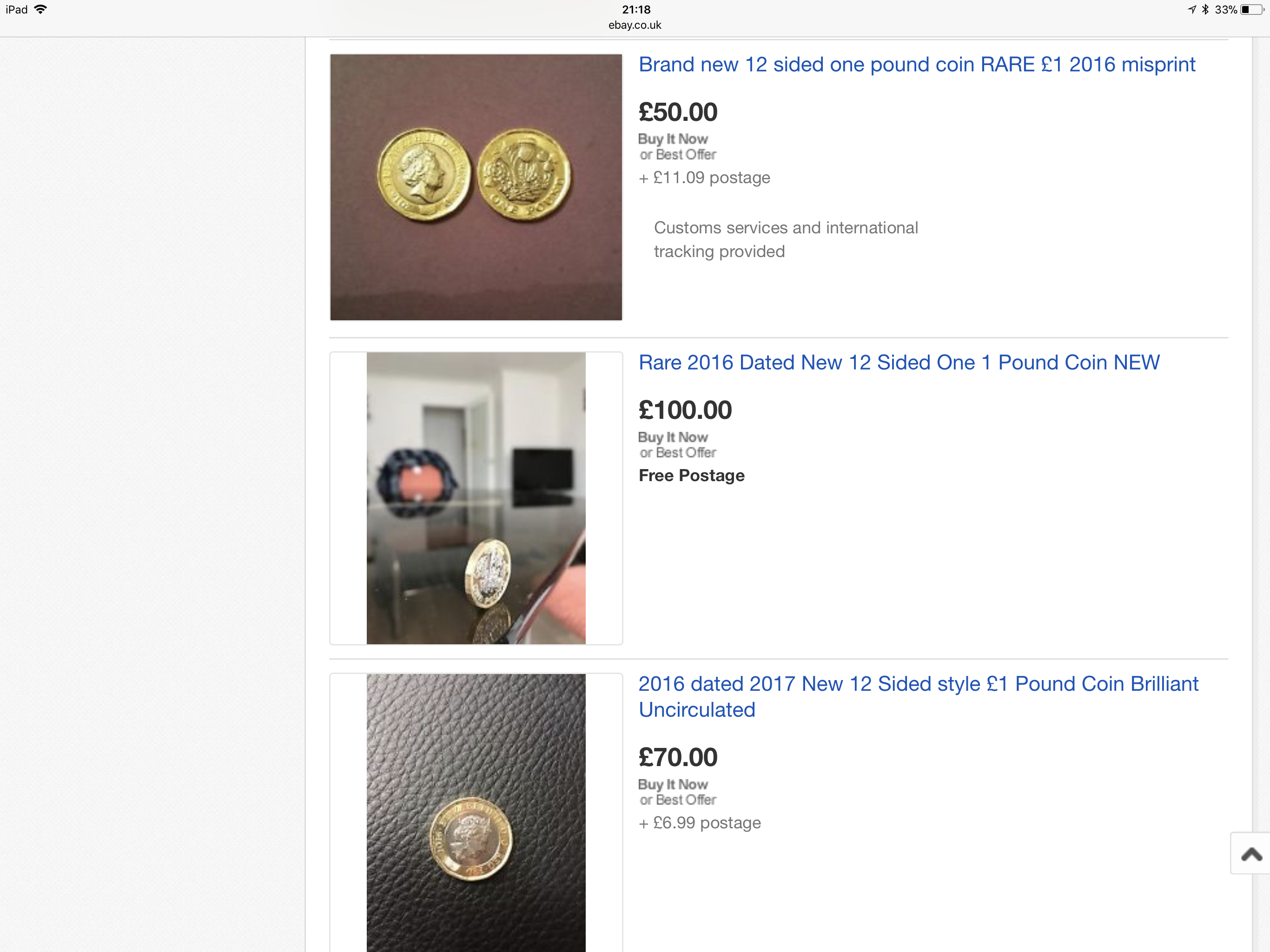This screenshot has width=1270, height=952.
Task: View thumbnail of coin on black leather
Action: [x=476, y=812]
